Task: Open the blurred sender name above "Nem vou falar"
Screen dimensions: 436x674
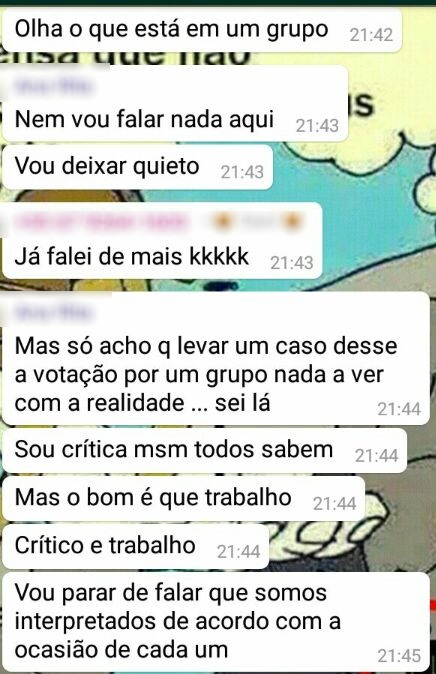Action: coord(53,86)
